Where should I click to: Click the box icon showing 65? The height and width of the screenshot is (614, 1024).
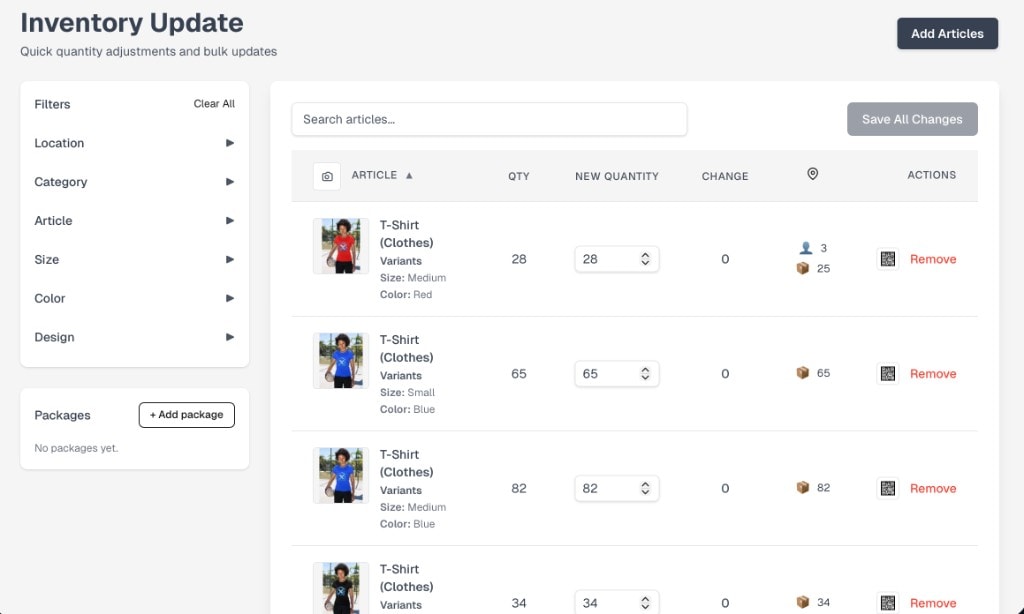pos(803,373)
